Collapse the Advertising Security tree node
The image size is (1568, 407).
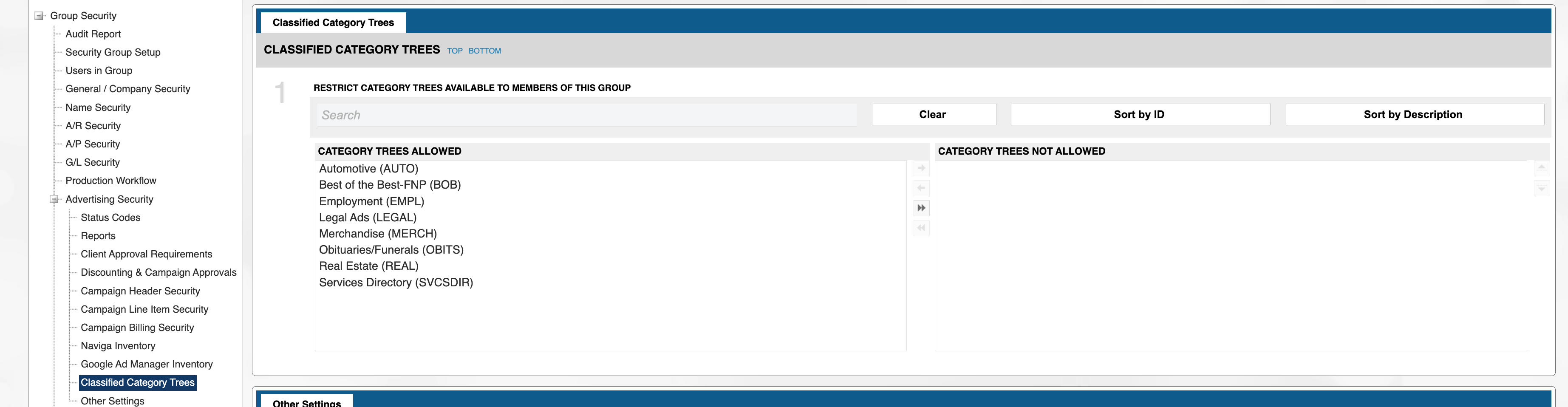54,199
